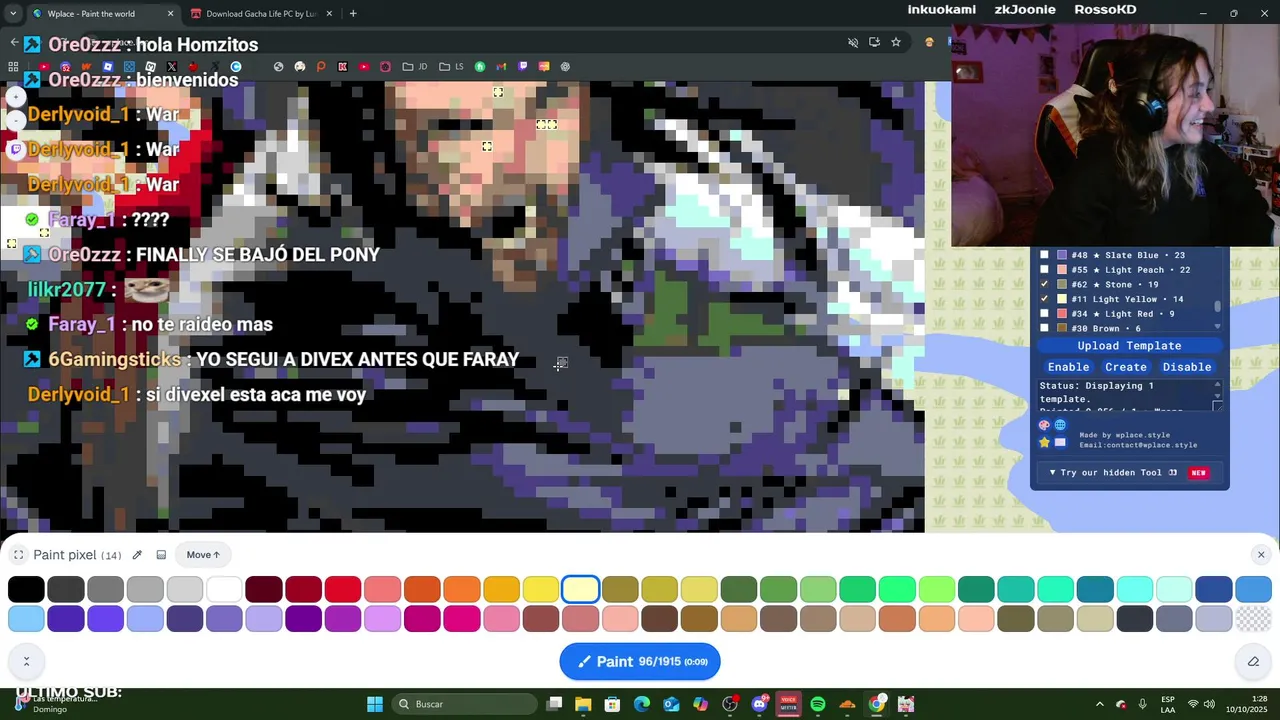Viewport: 1280px width, 720px height.
Task: Select the white color swatch
Action: pyautogui.click(x=225, y=590)
